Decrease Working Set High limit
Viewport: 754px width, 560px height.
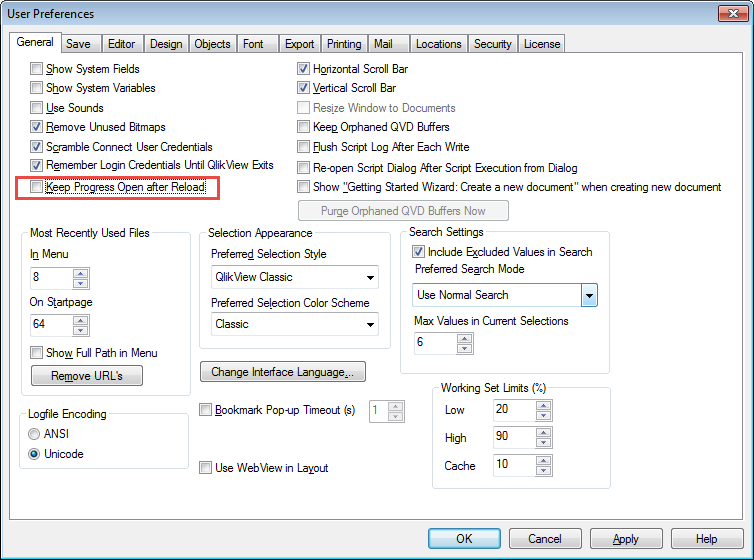pyautogui.click(x=543, y=442)
